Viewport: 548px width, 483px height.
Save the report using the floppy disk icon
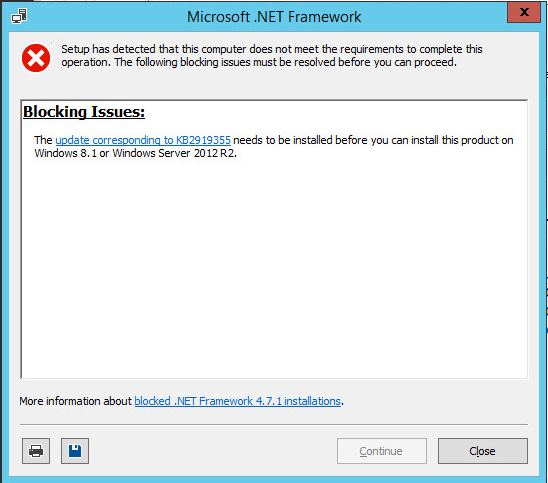(75, 451)
